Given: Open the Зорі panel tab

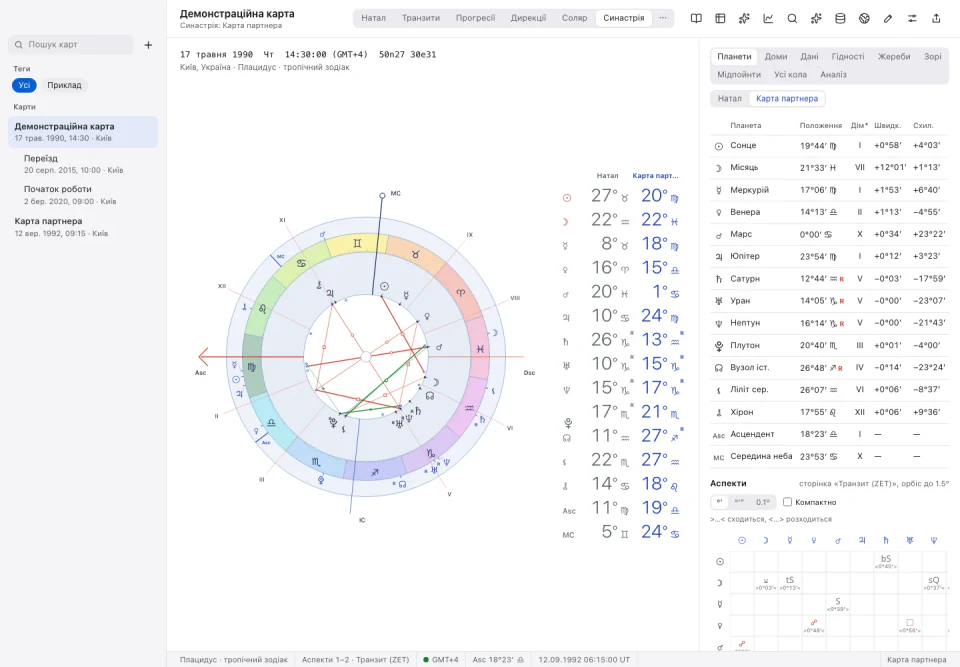Looking at the screenshot, I should coord(932,56).
